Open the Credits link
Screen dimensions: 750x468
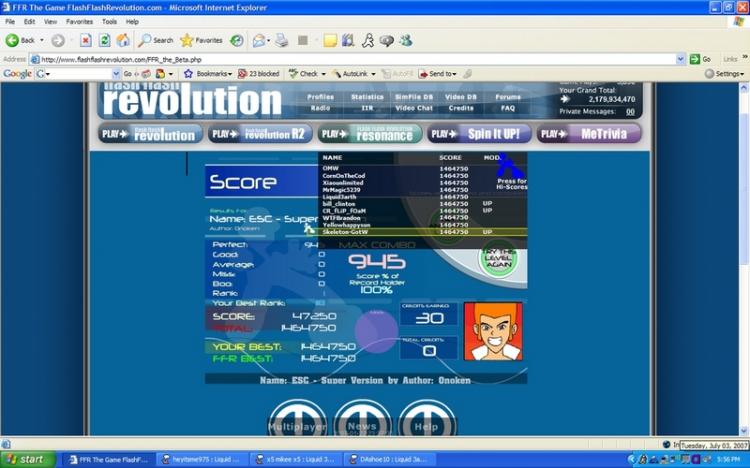(461, 108)
